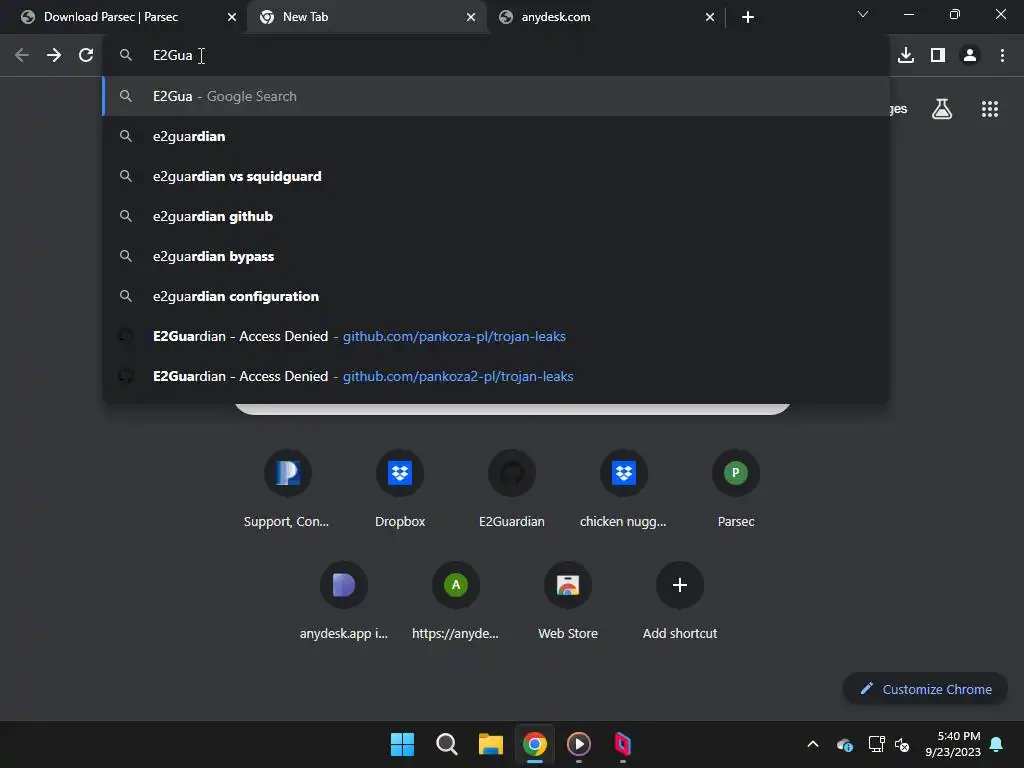Viewport: 1024px width, 768px height.
Task: Open File Explorer from the taskbar
Action: coord(490,744)
